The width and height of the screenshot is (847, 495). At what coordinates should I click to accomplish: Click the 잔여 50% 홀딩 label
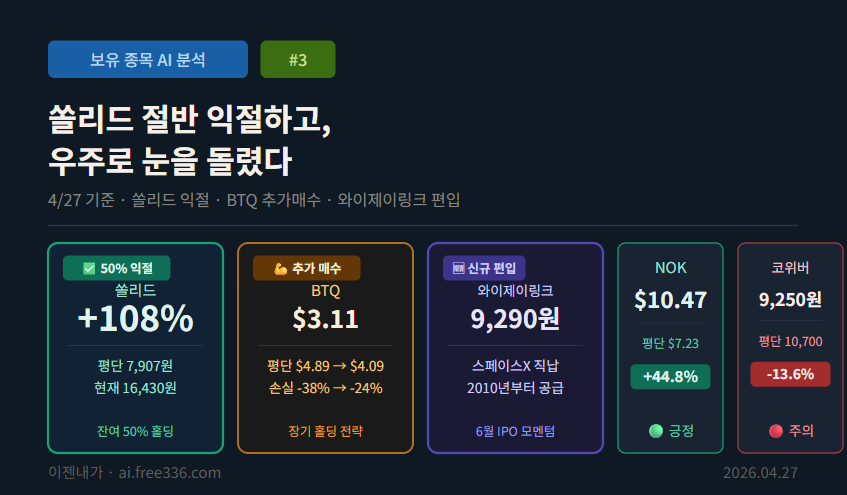click(x=136, y=431)
